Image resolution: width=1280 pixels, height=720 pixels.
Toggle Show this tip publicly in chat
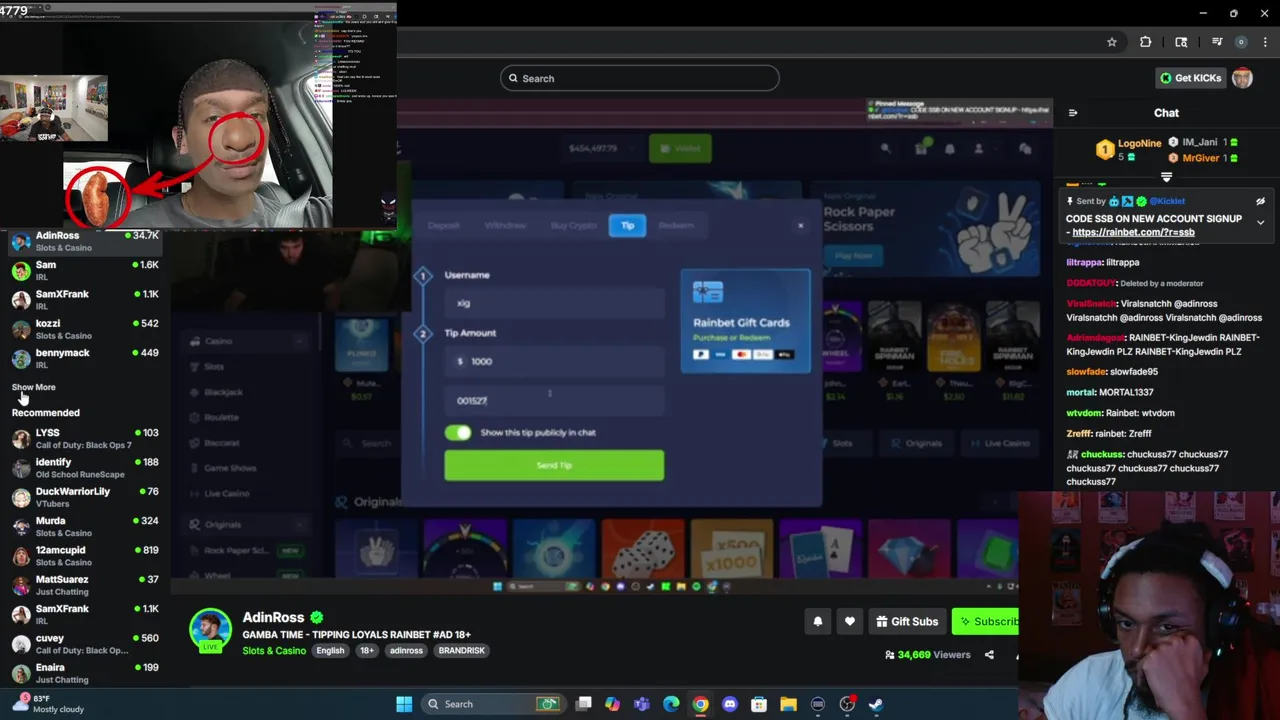click(458, 432)
